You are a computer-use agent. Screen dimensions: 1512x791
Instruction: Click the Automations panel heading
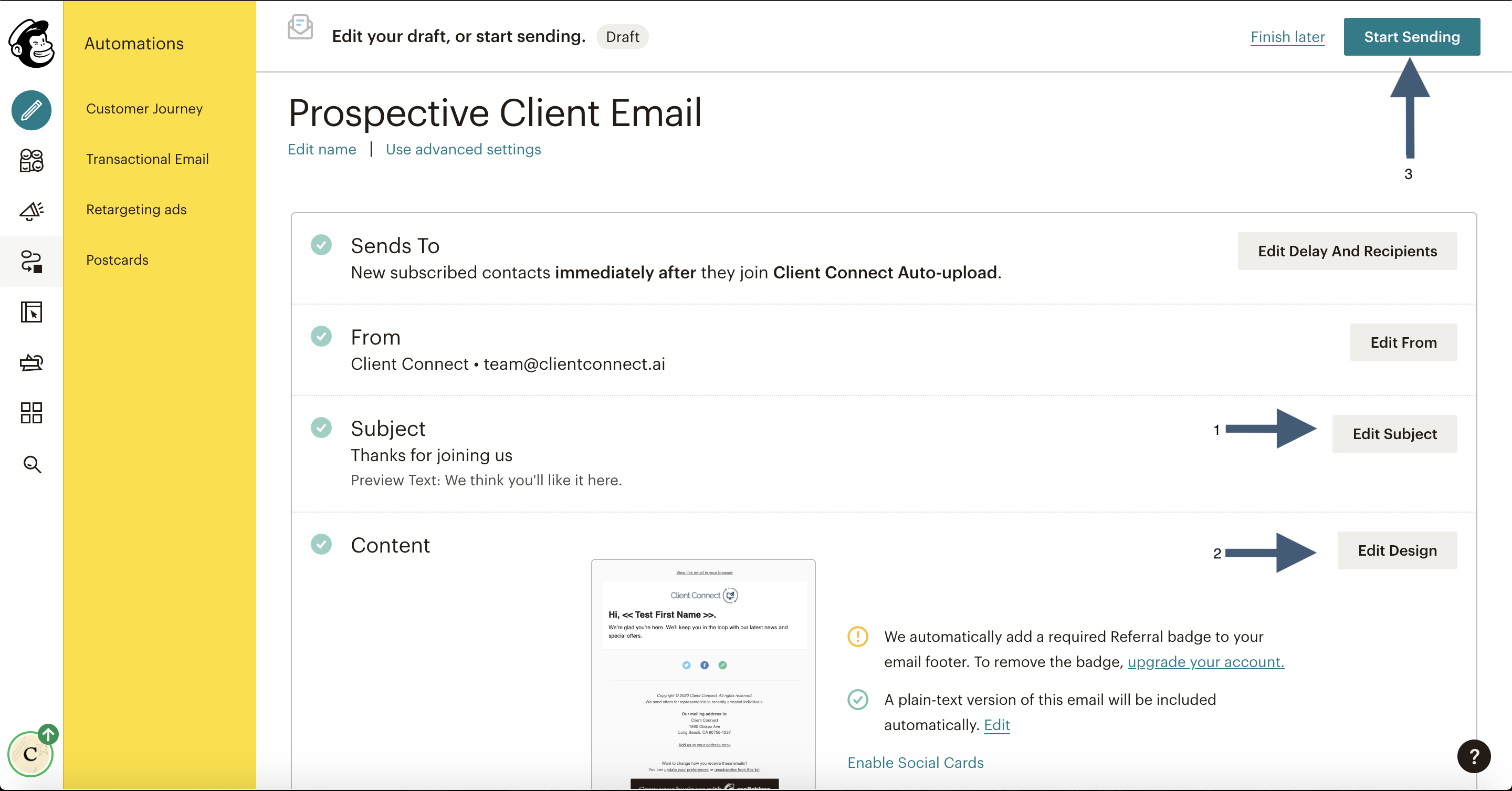134,44
